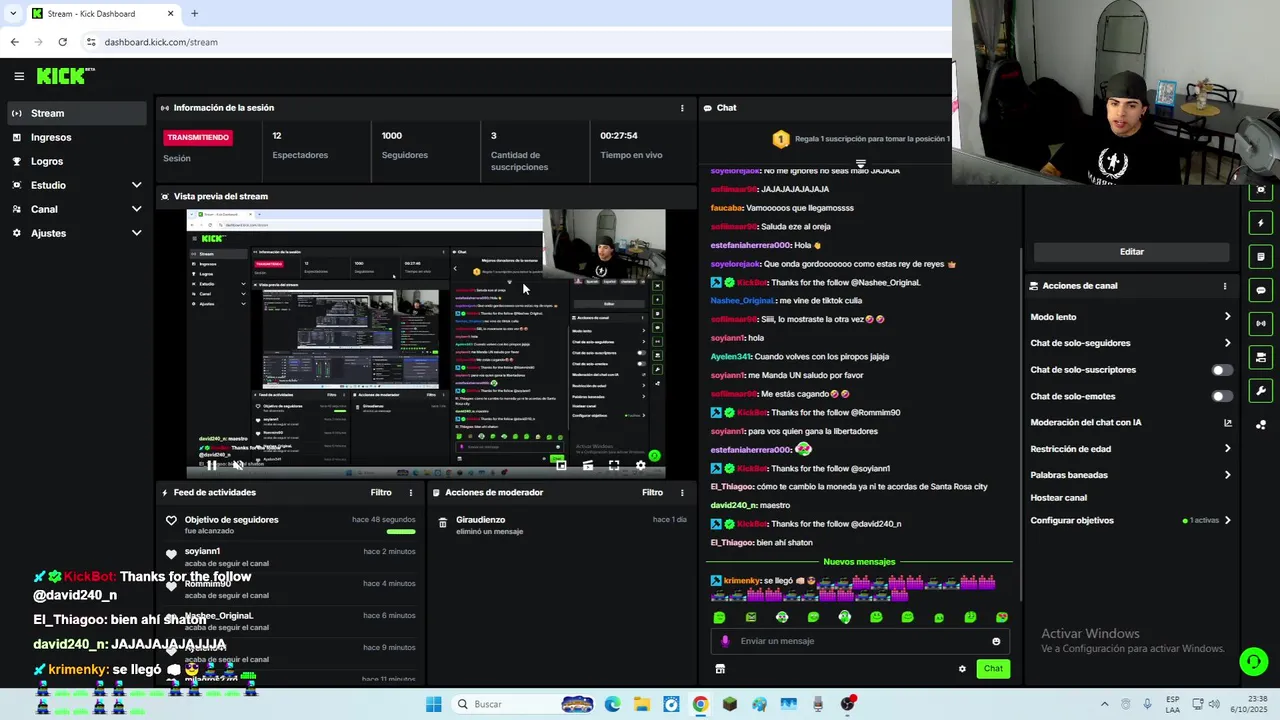The height and width of the screenshot is (720, 1280).
Task: Open Filtro in Feed de actividades
Action: [381, 493]
